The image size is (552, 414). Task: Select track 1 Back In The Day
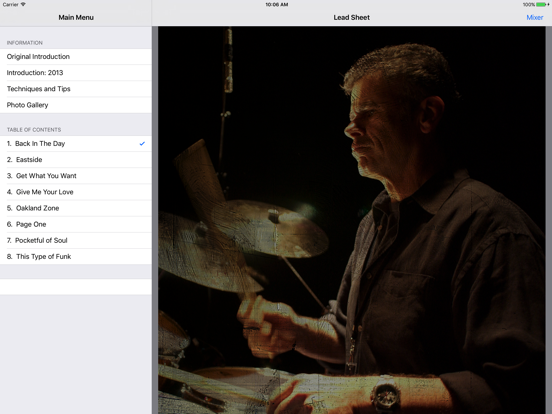tap(76, 144)
